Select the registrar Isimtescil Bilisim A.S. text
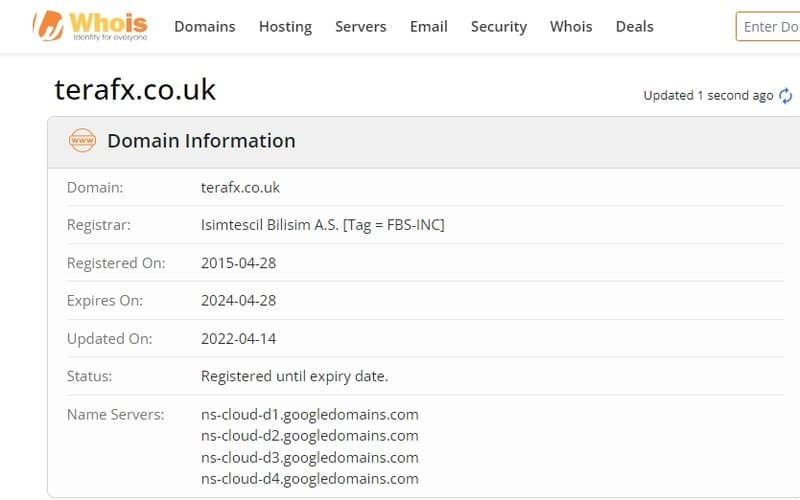 (x=322, y=225)
